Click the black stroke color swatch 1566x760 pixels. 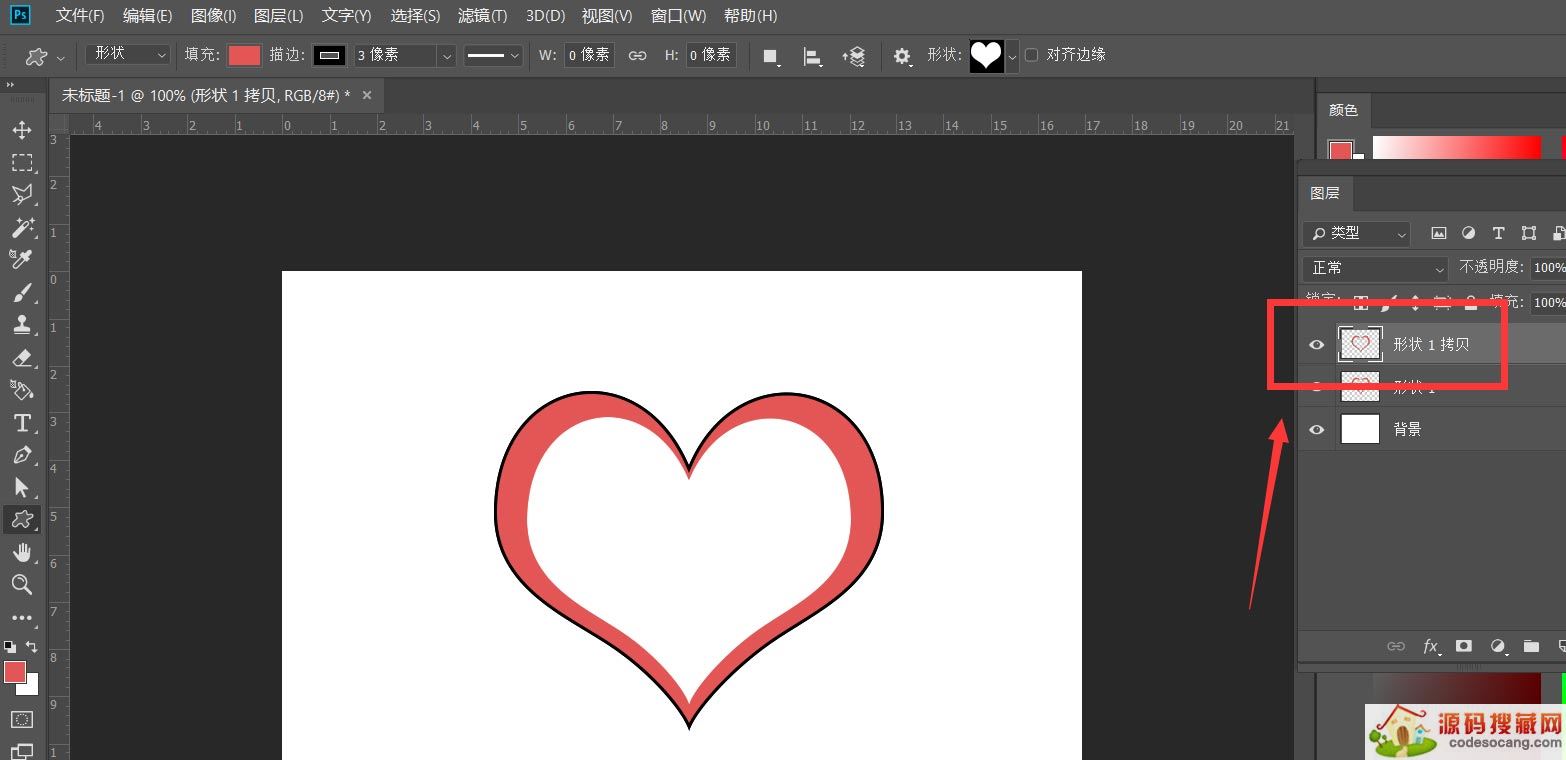pyautogui.click(x=330, y=55)
